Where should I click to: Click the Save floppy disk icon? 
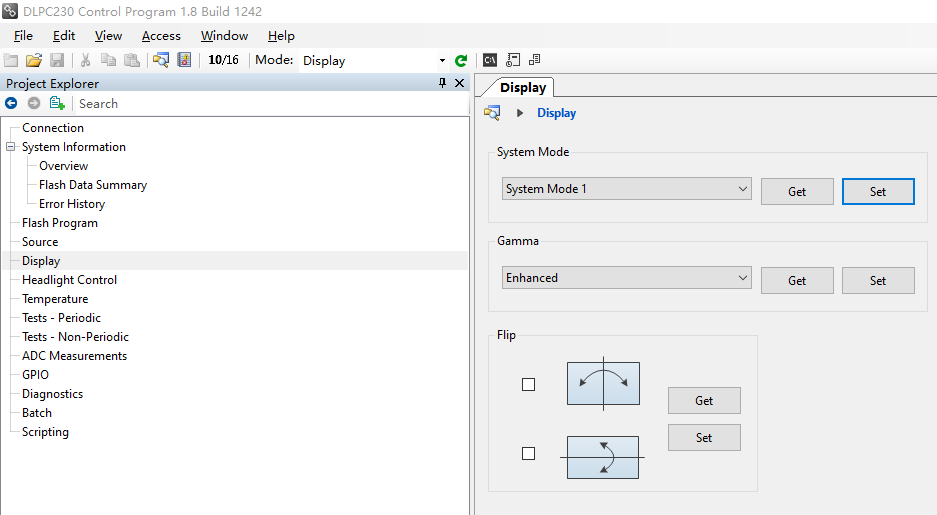(57, 60)
